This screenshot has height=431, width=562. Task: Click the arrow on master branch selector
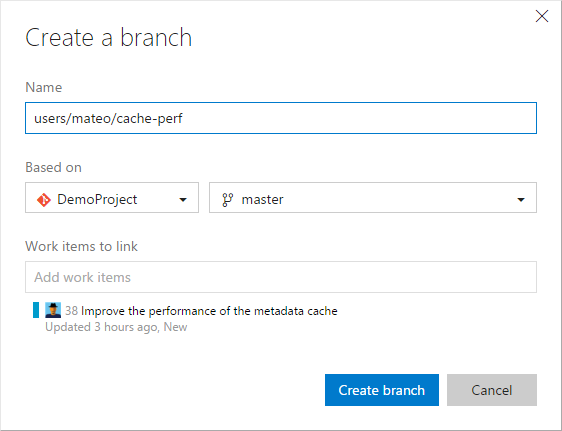click(521, 200)
